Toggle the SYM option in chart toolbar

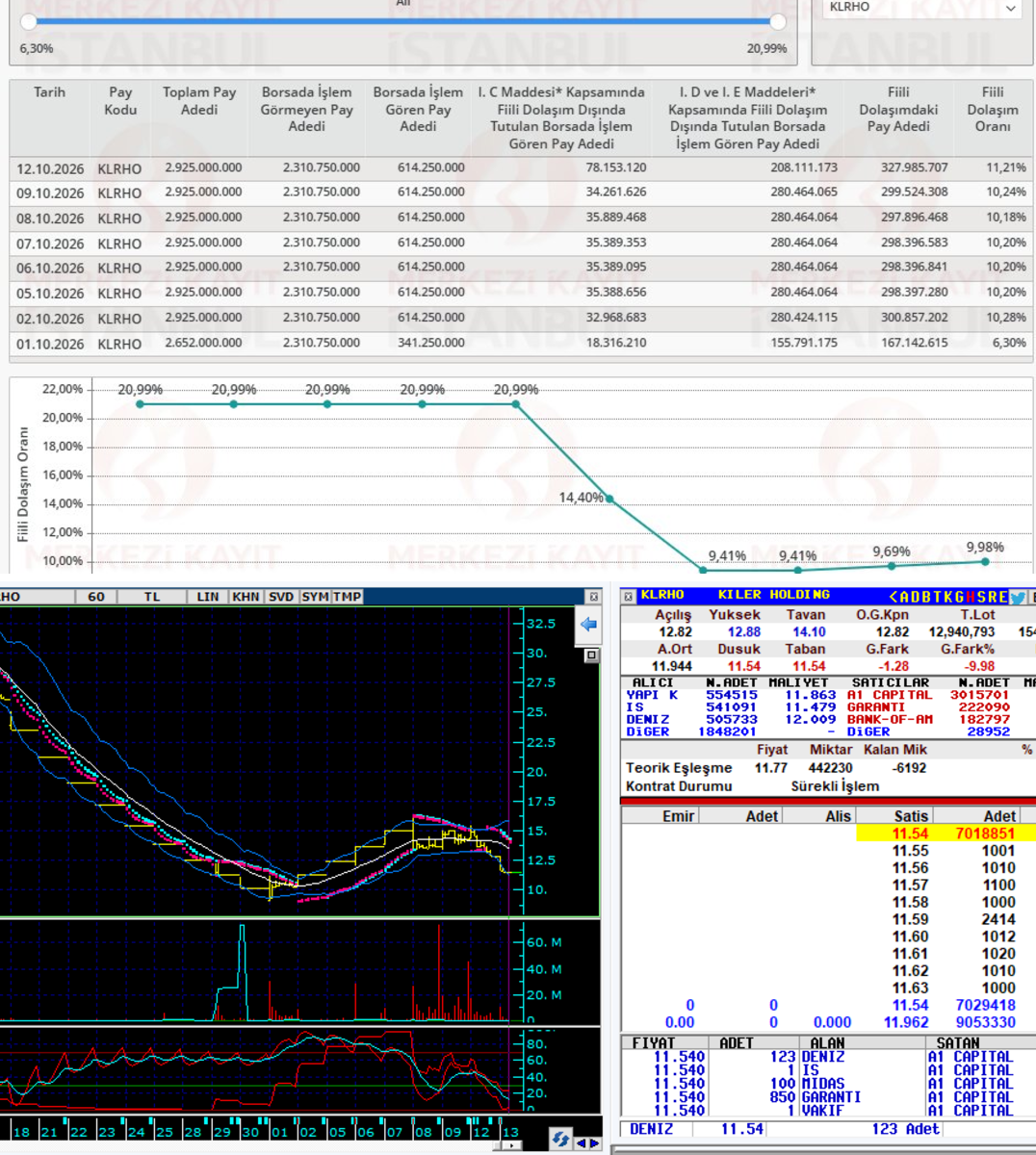click(315, 597)
